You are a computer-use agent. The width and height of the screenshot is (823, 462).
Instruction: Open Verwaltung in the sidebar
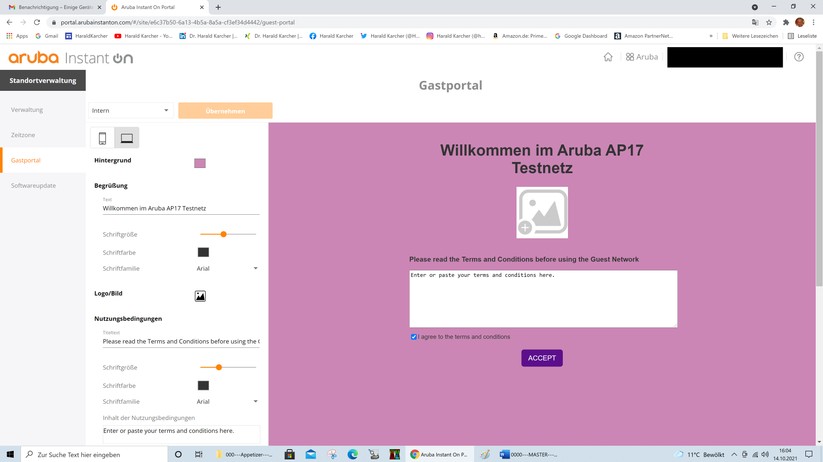27,110
